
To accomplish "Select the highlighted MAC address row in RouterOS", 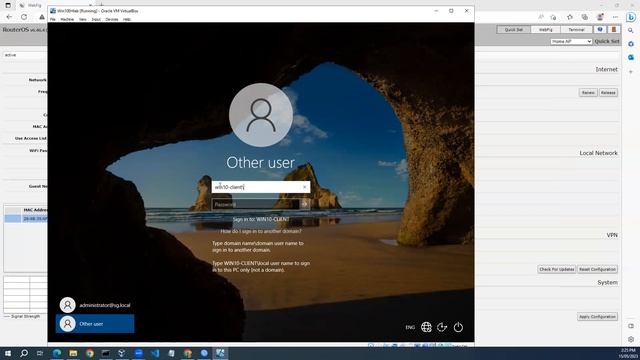I will (26, 219).
